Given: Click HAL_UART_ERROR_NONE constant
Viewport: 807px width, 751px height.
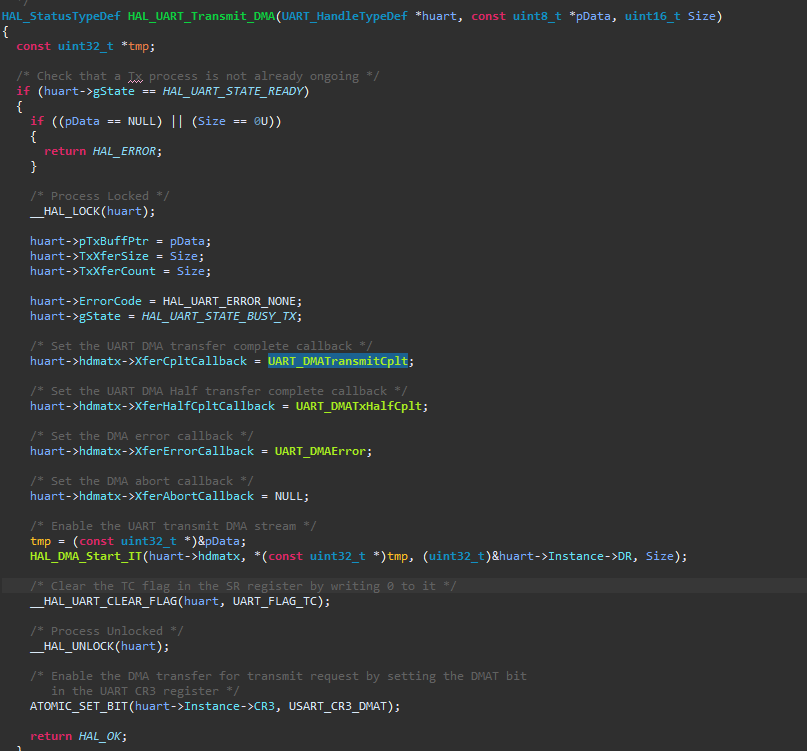Looking at the screenshot, I should tap(229, 301).
